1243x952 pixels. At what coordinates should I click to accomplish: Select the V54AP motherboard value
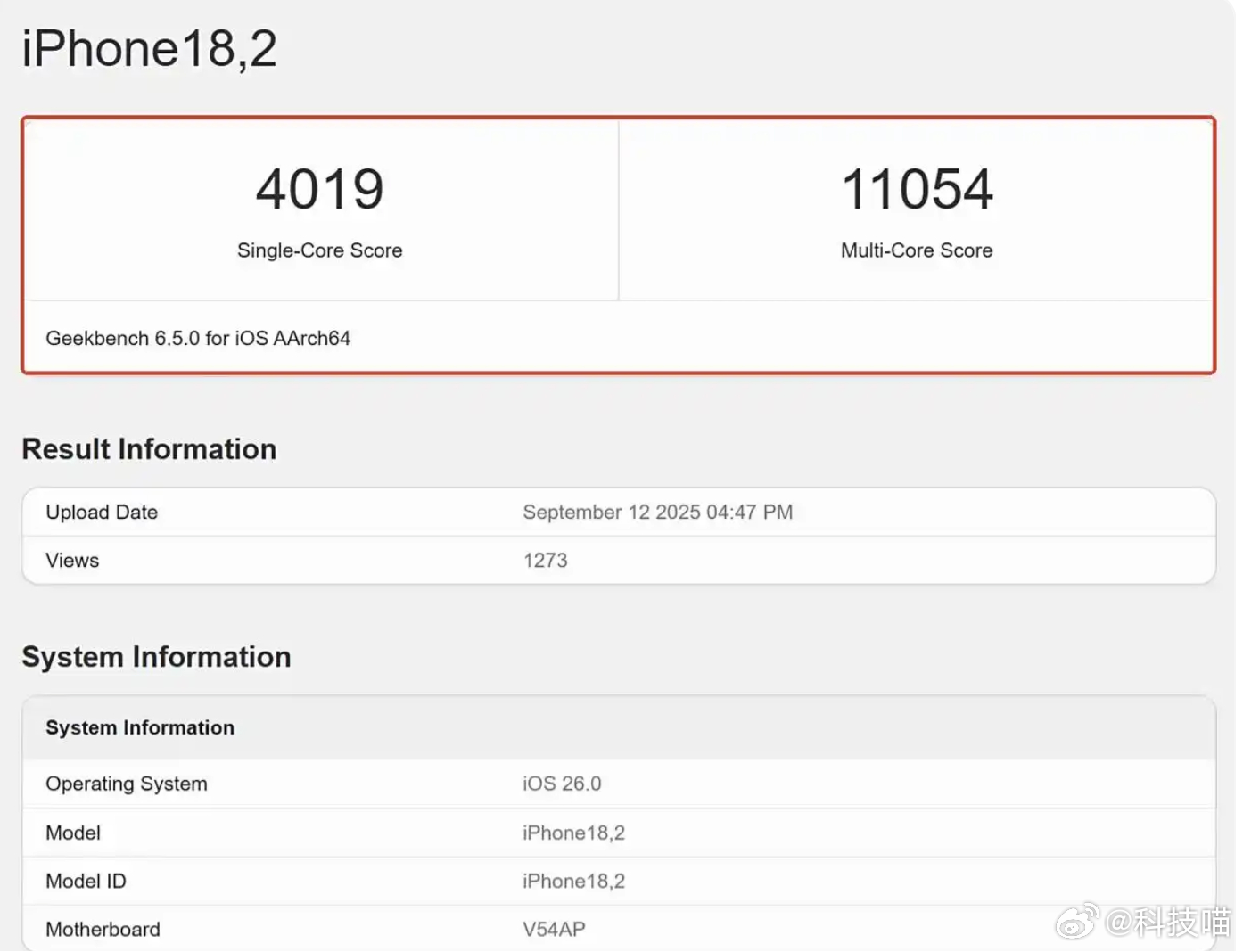554,930
